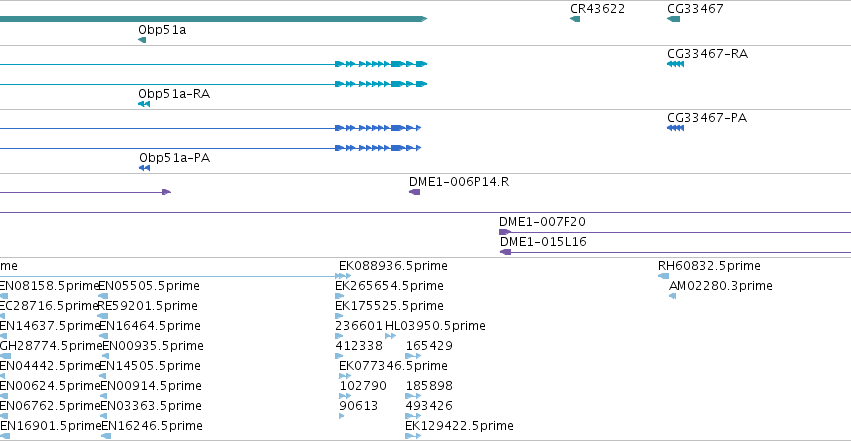Click the EK265654.5prime EST label
The width and height of the screenshot is (851, 441).
coord(389,286)
